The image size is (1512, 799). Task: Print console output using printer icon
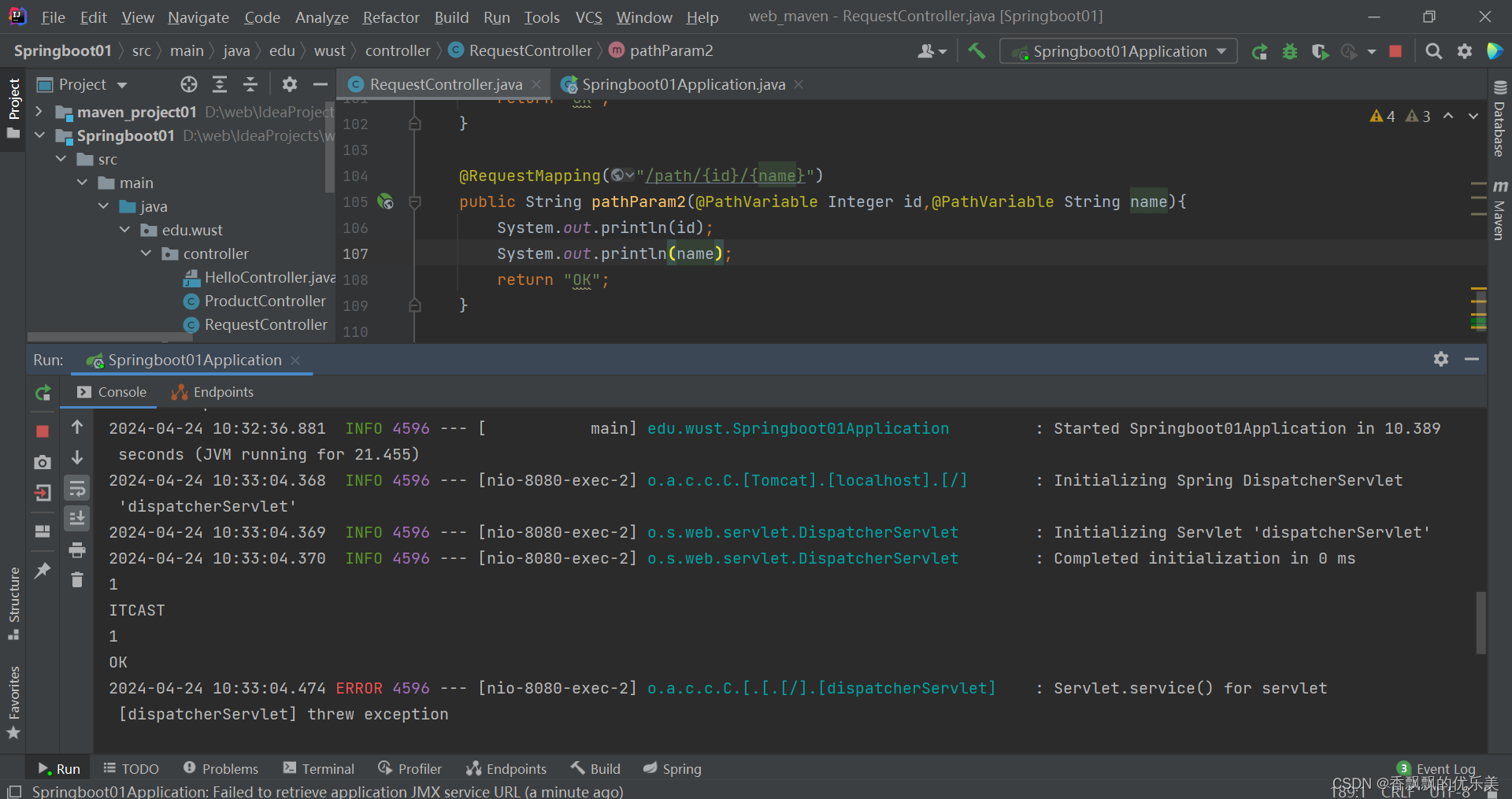pos(77,550)
